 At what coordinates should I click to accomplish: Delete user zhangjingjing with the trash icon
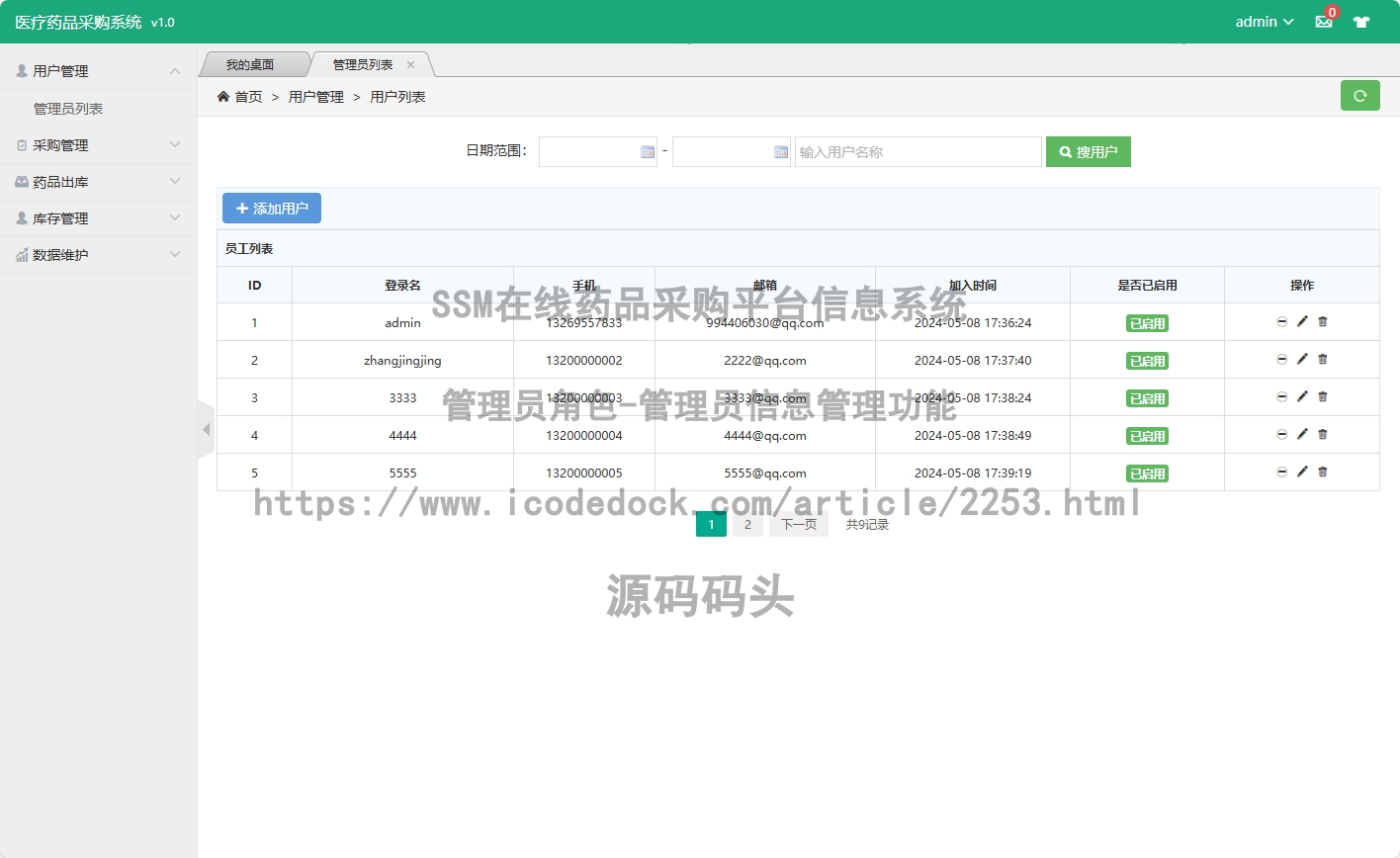(x=1323, y=359)
